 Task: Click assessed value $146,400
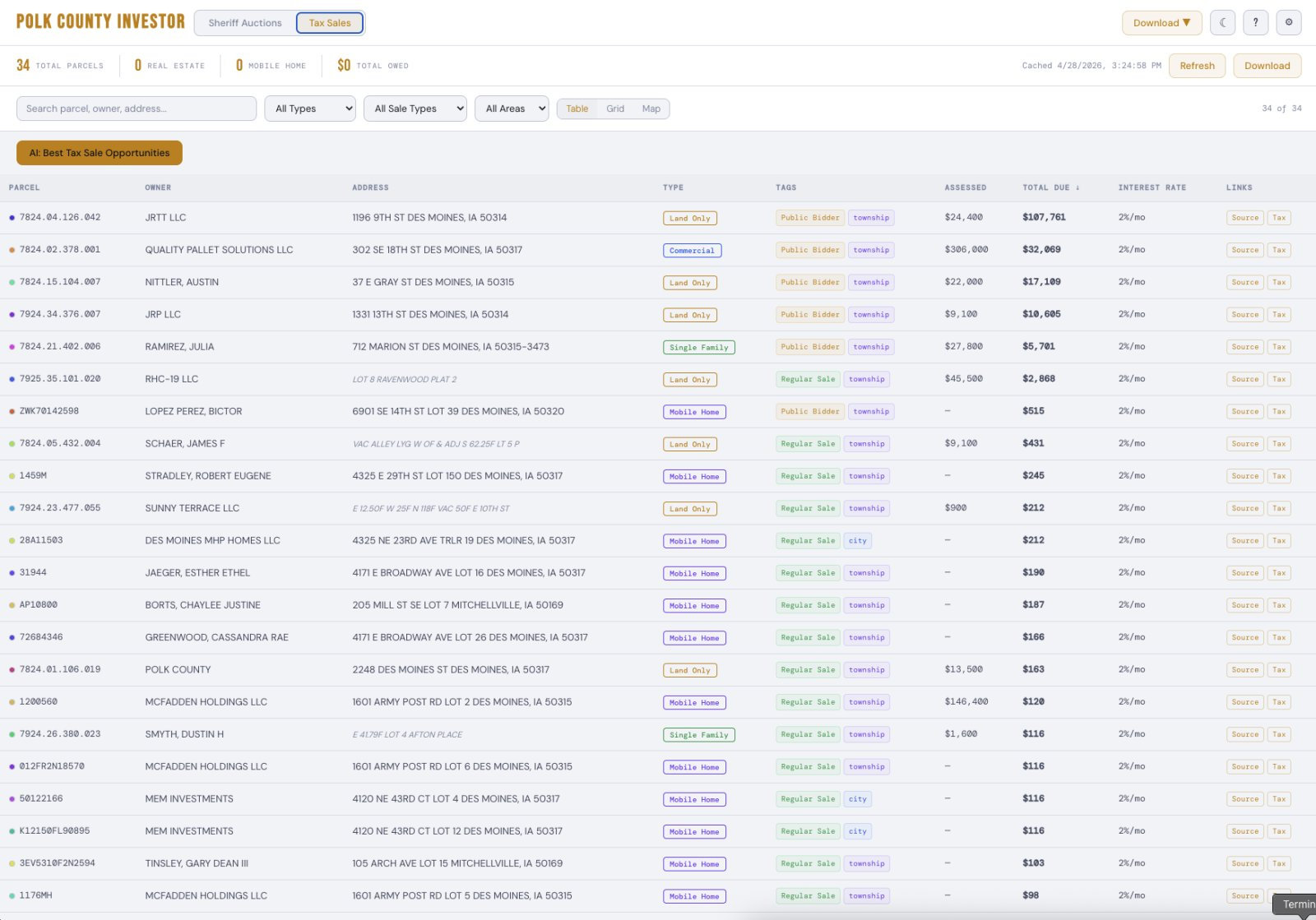pyautogui.click(x=966, y=702)
